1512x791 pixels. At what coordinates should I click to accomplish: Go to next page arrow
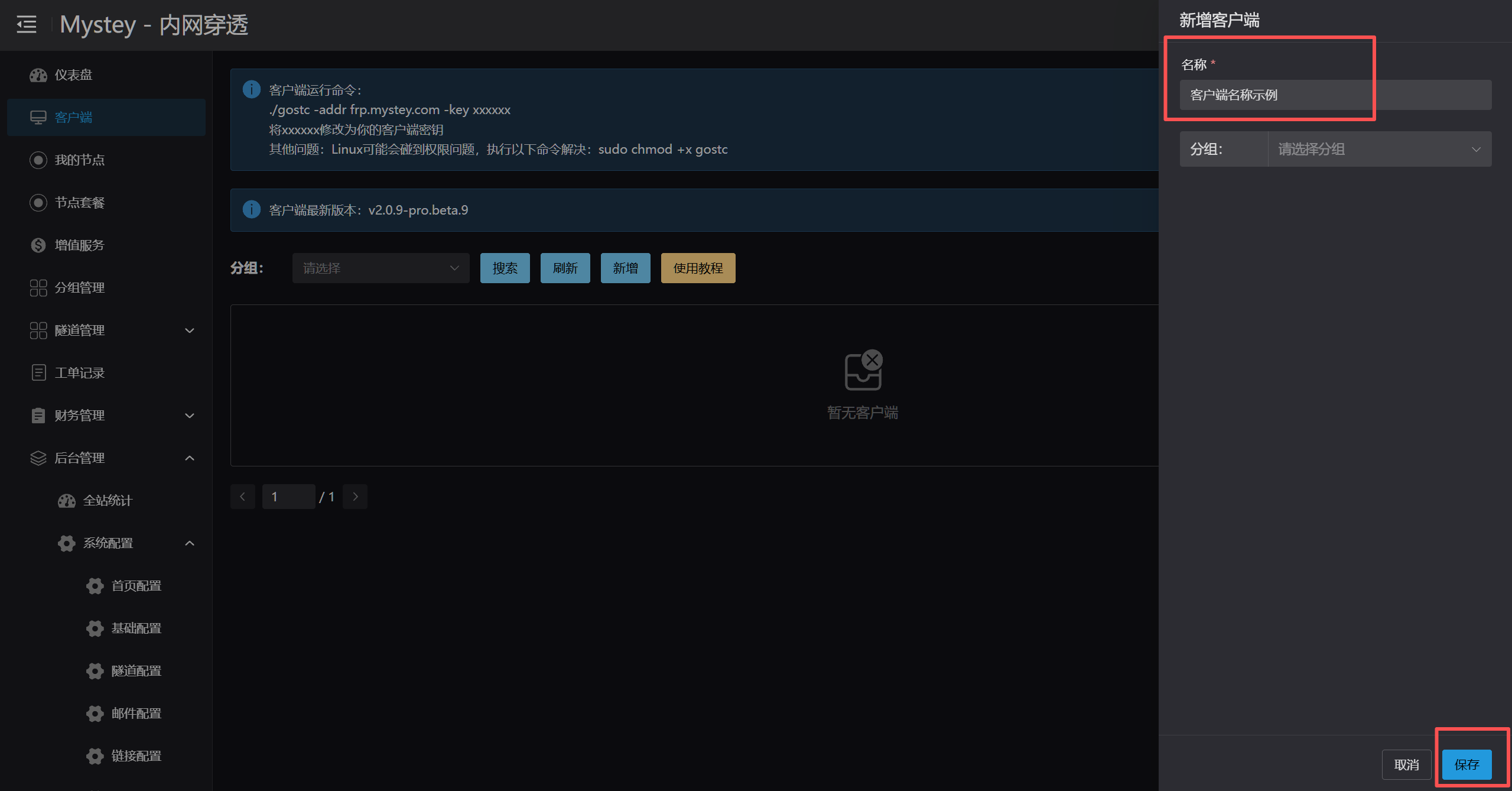355,497
